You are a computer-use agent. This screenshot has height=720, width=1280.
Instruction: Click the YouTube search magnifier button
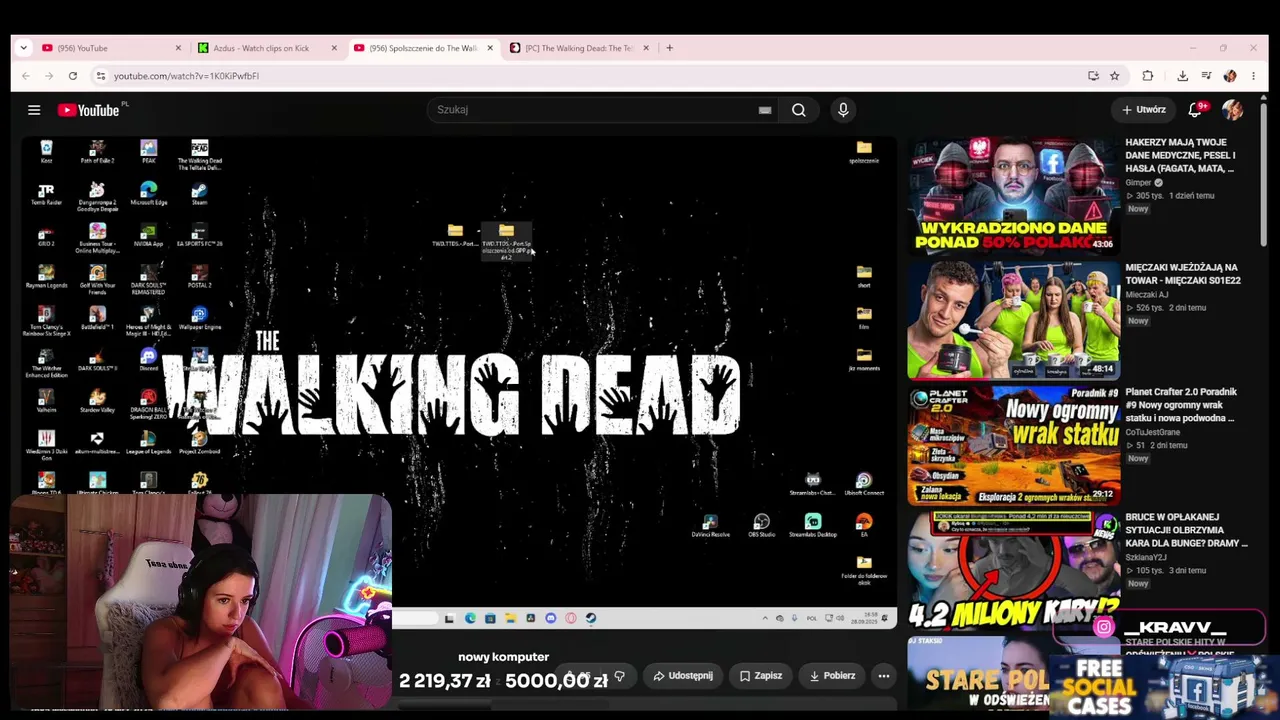click(x=799, y=110)
